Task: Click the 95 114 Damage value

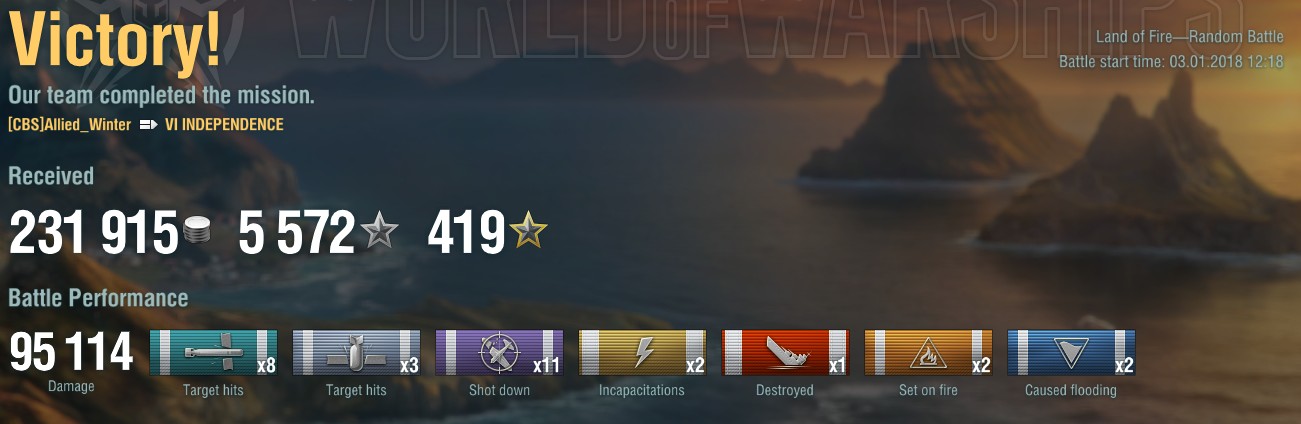Action: (71, 352)
